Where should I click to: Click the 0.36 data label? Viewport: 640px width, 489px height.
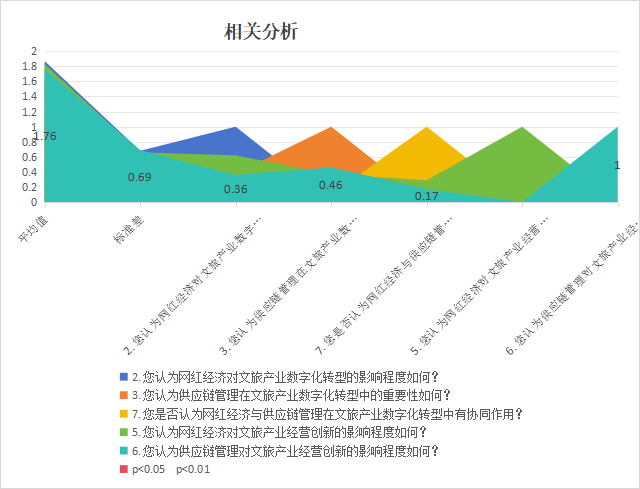tap(235, 189)
